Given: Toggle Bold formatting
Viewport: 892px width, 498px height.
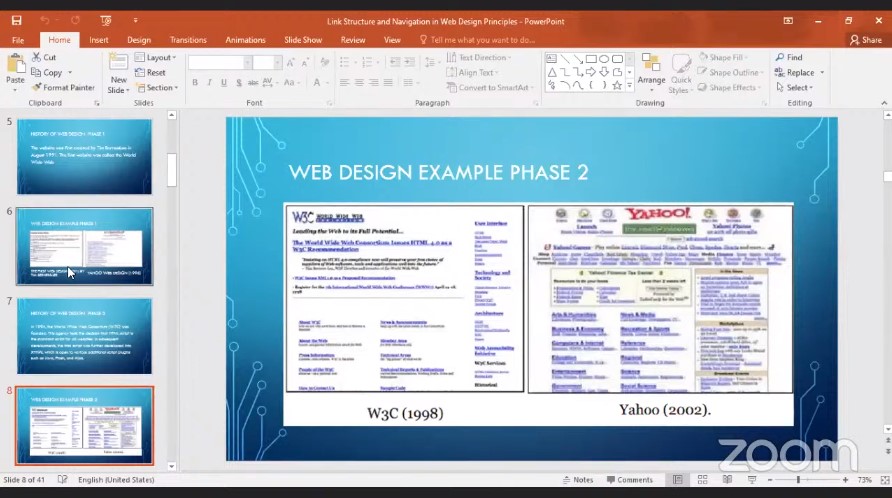Looking at the screenshot, I should (195, 83).
